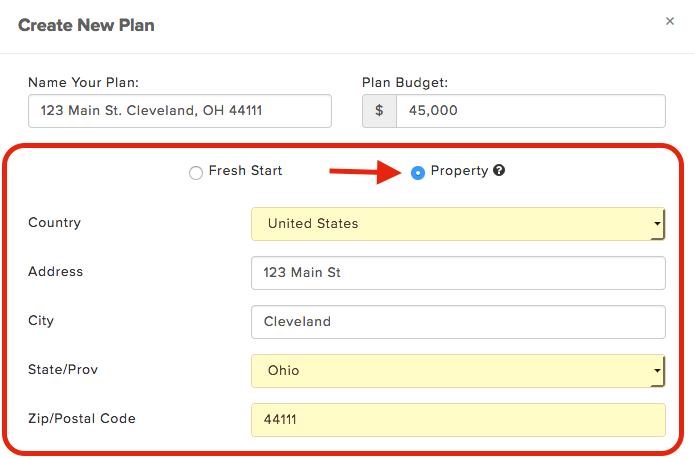This screenshot has width=695, height=459.
Task: Click the State/Prov field label
Action: pos(63,370)
